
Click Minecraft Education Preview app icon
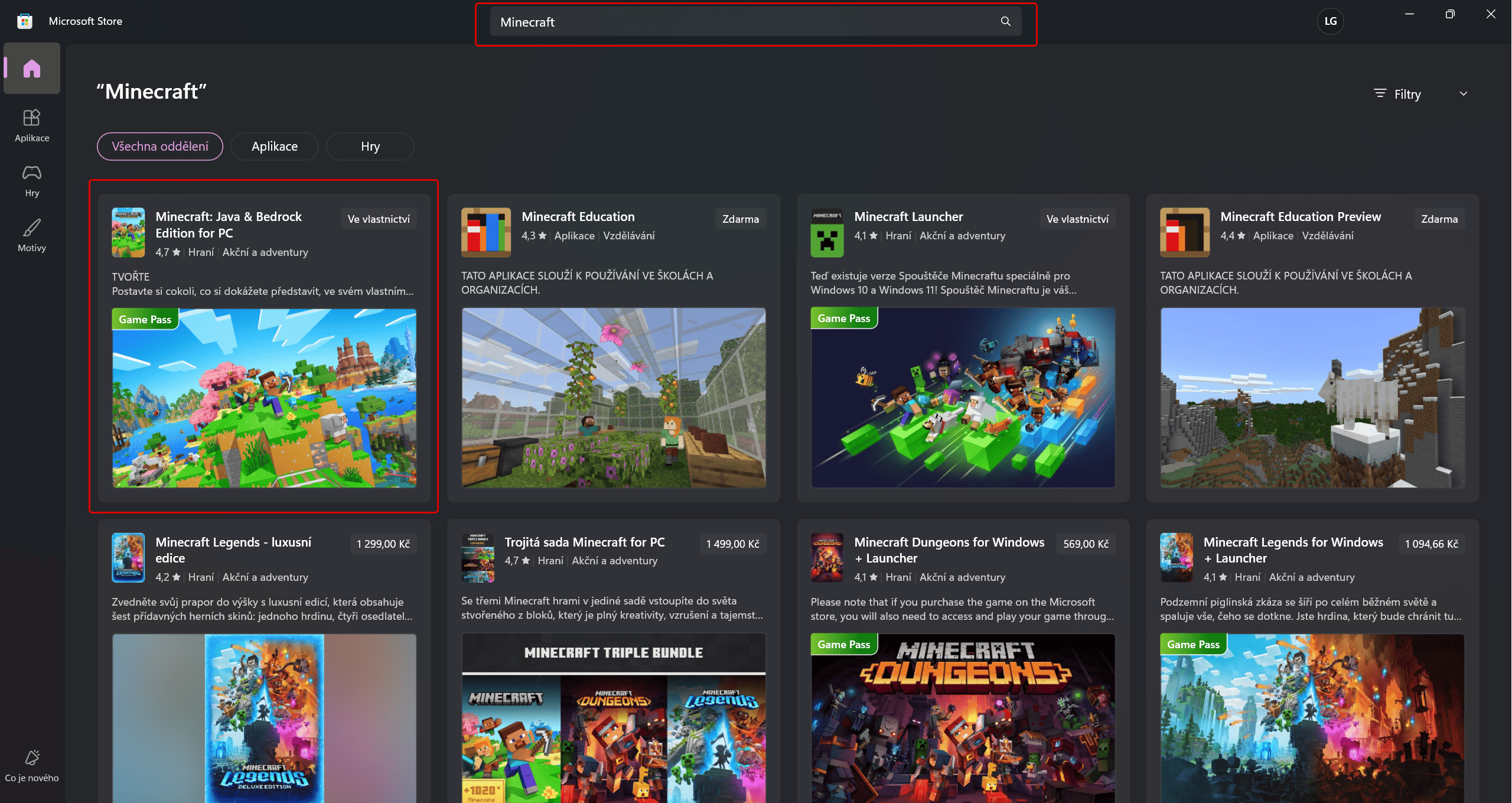(x=1185, y=232)
